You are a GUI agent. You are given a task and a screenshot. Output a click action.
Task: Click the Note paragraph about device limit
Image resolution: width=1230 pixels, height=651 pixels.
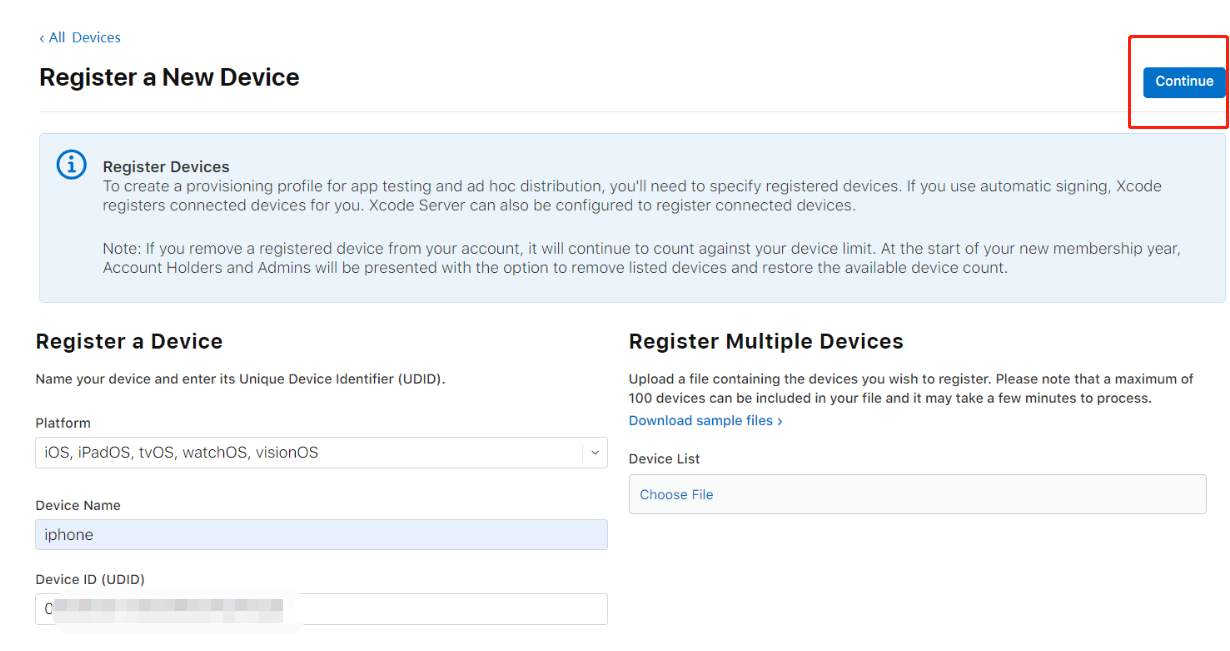[640, 258]
